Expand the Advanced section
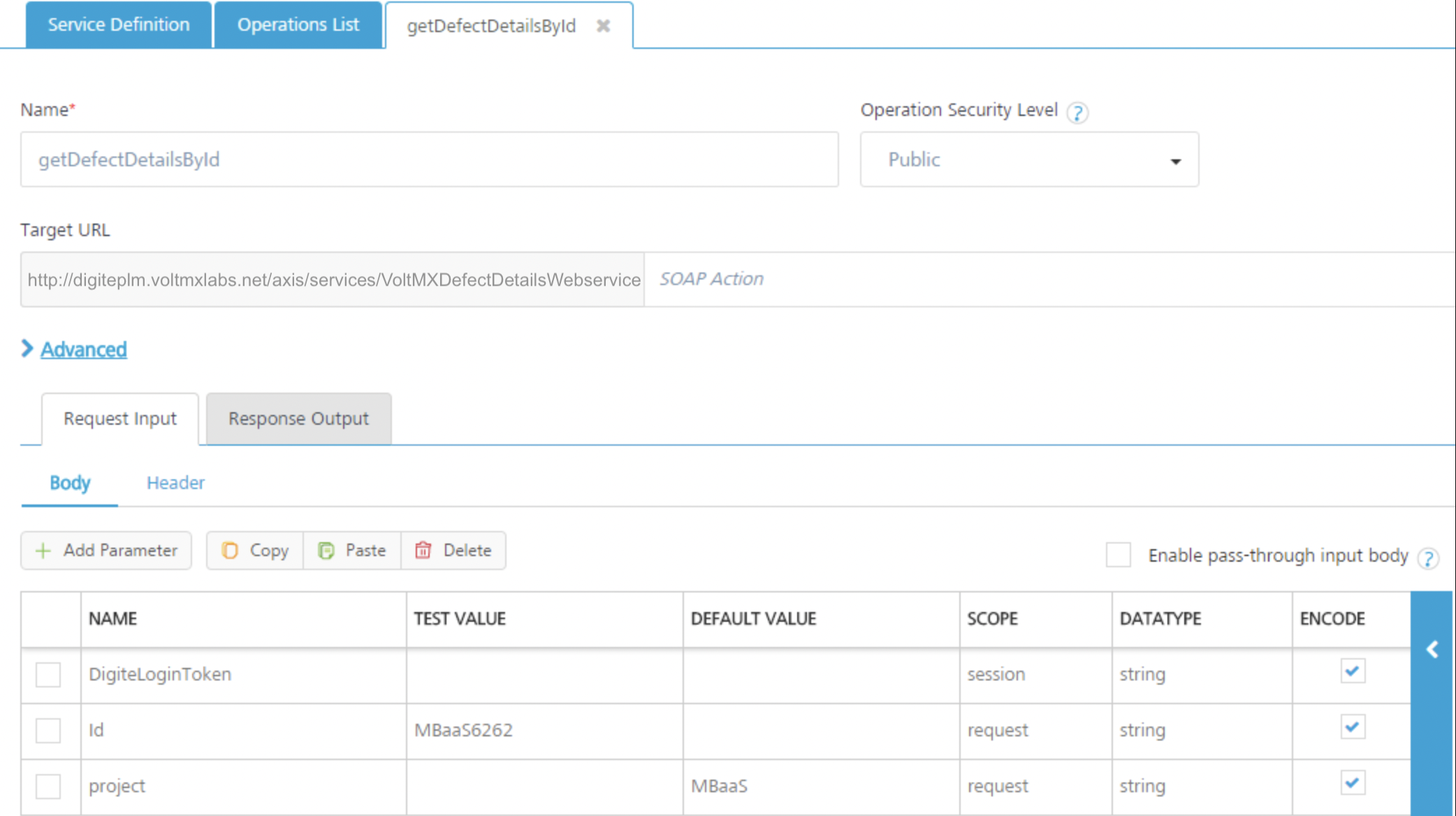Image resolution: width=1456 pixels, height=816 pixels. [x=83, y=349]
